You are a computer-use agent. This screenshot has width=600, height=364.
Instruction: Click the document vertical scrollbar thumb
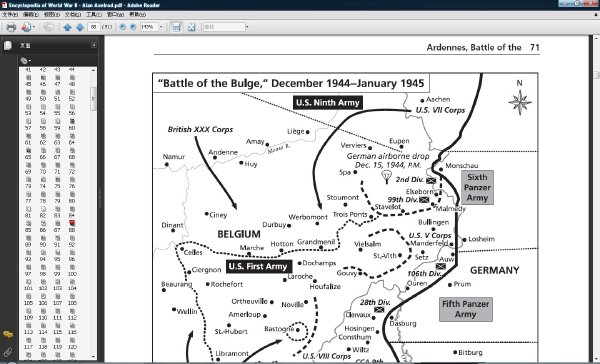tap(596, 75)
